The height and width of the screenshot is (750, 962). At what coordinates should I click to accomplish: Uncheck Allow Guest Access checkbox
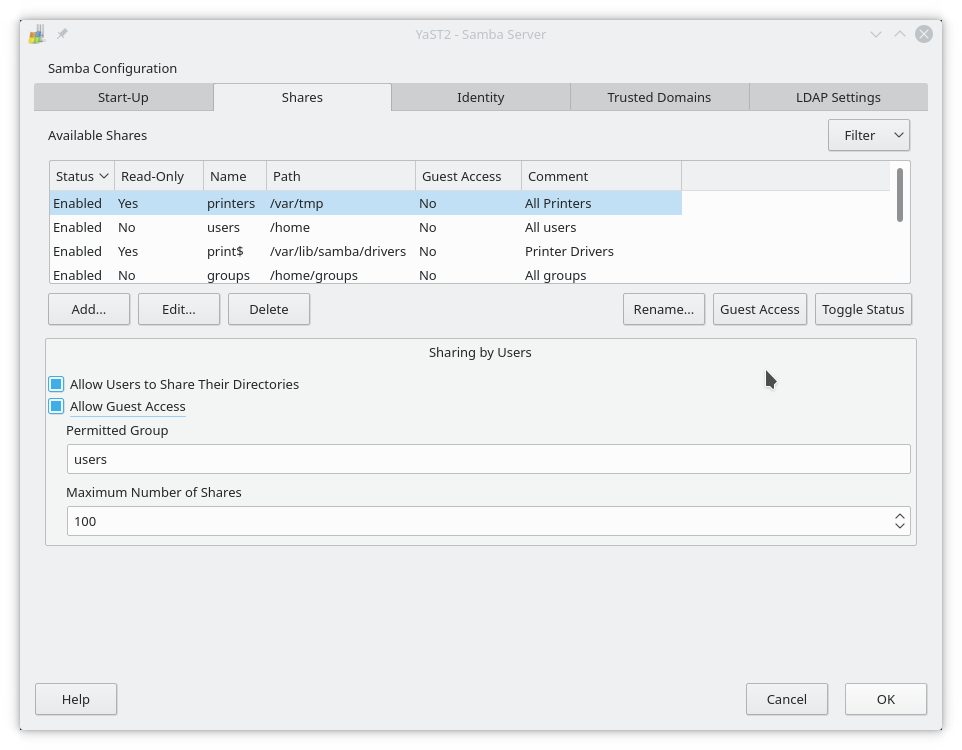pyautogui.click(x=57, y=406)
